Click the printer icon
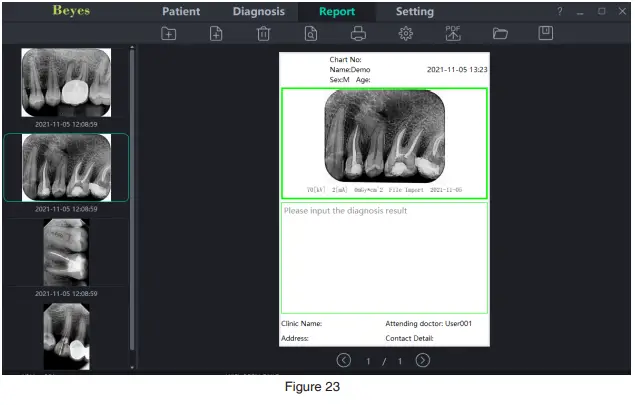The width and height of the screenshot is (635, 405). click(x=358, y=34)
